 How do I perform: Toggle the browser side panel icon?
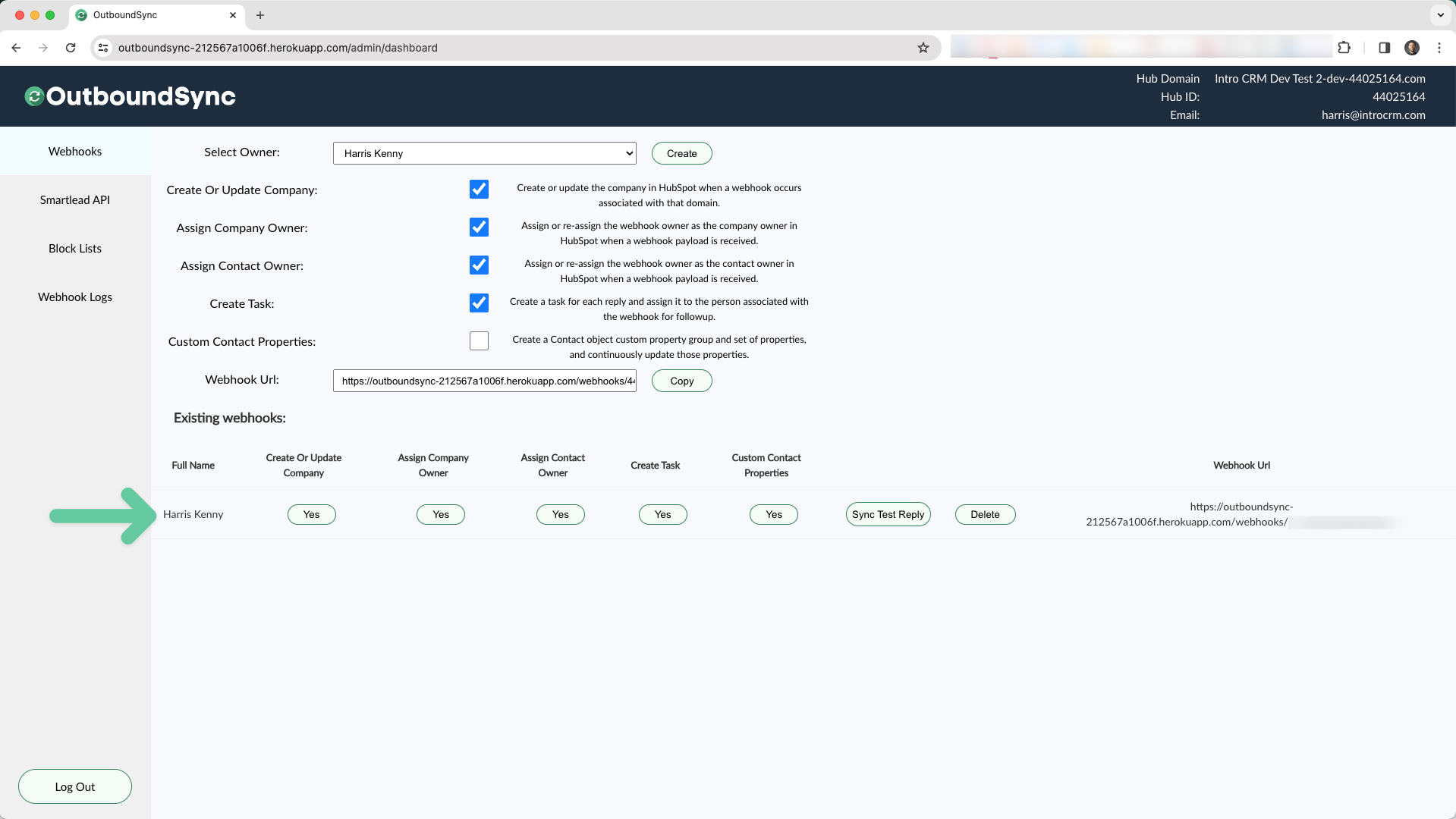1384,48
